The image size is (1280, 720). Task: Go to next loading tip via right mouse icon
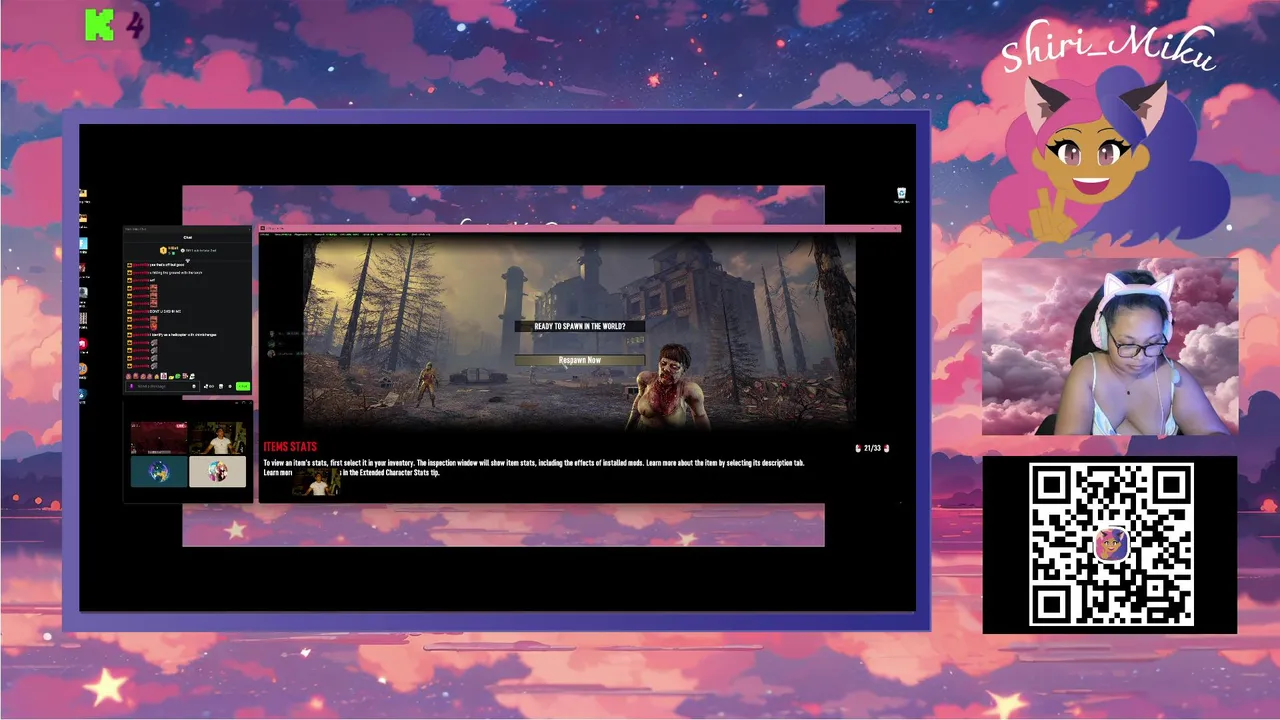coord(886,448)
